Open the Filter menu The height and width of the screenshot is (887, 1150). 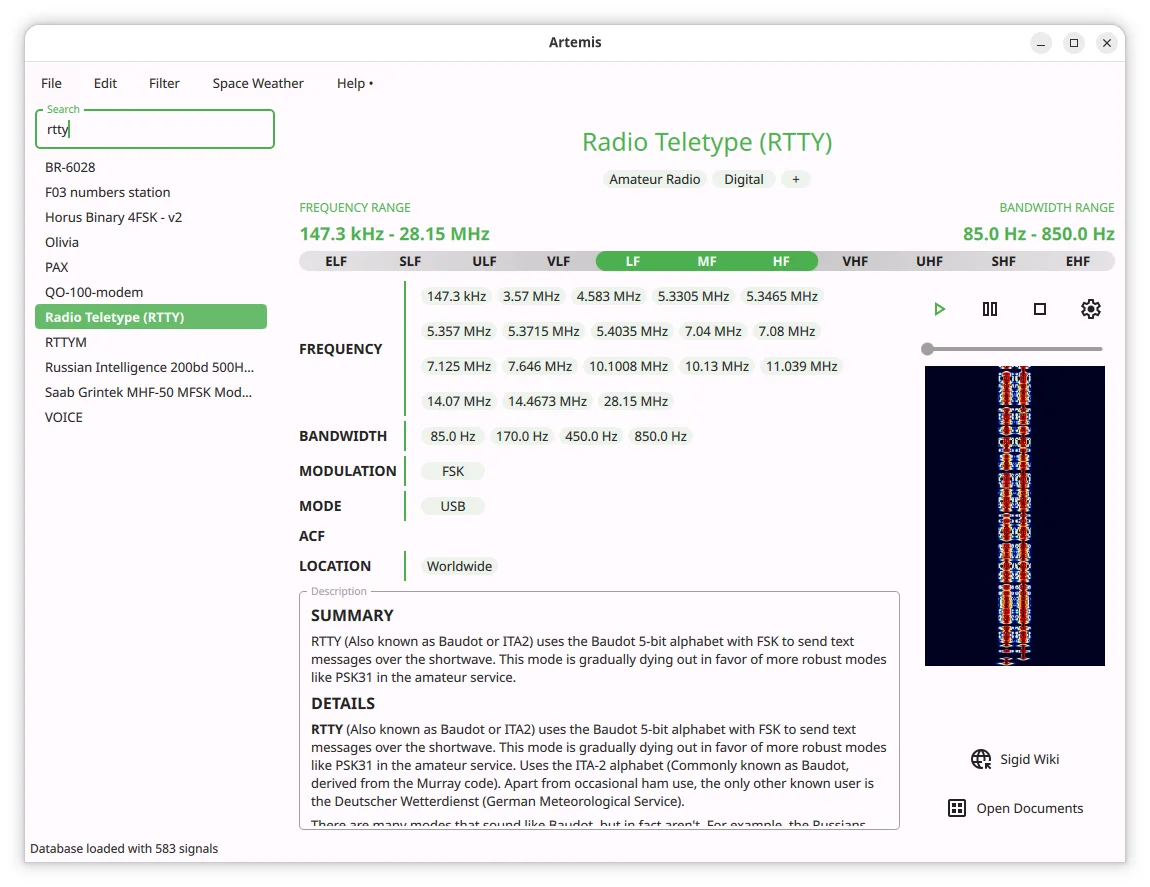[164, 84]
